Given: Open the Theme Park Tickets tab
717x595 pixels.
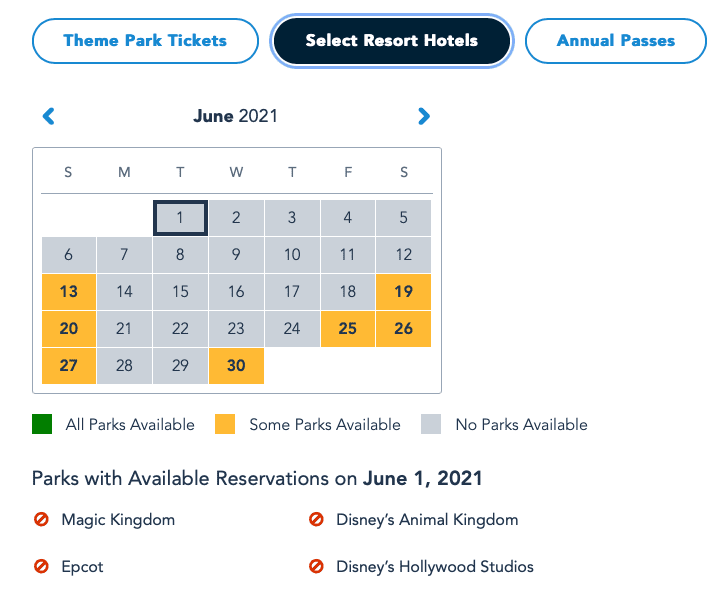Looking at the screenshot, I should coord(145,41).
